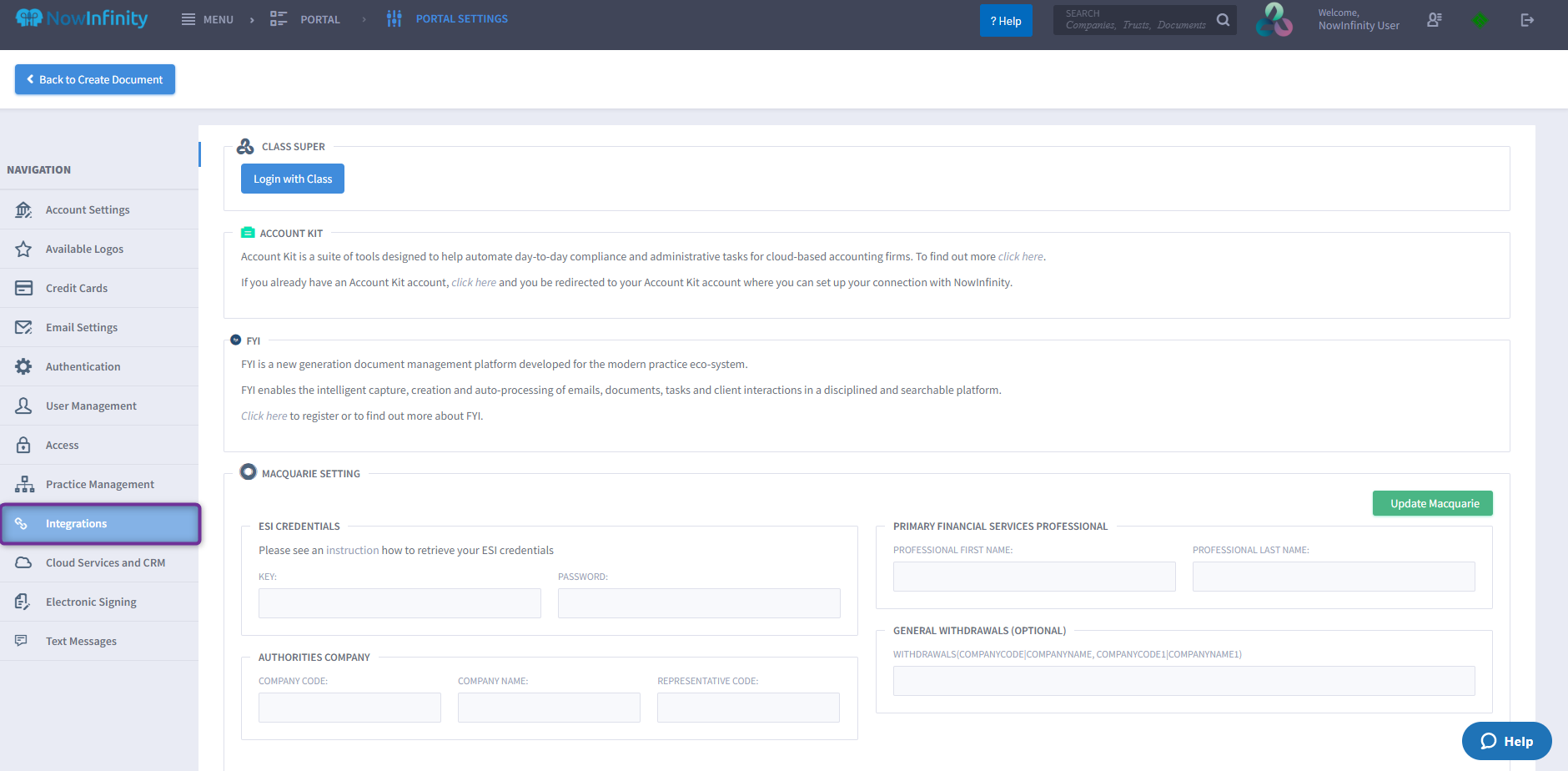The height and width of the screenshot is (771, 1568).
Task: Click the Update Macquarie button
Action: (1433, 503)
